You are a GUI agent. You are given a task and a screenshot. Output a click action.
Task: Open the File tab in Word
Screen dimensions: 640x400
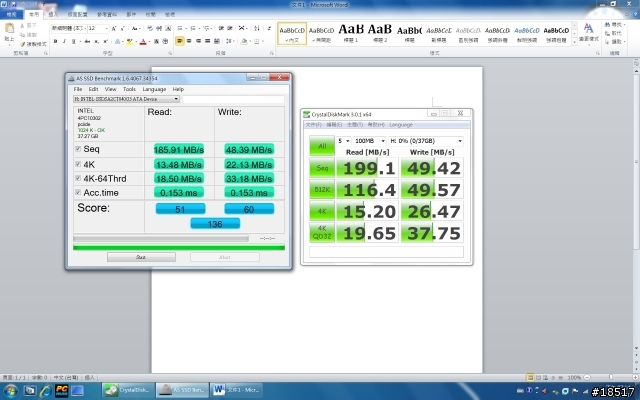pyautogui.click(x=11, y=14)
